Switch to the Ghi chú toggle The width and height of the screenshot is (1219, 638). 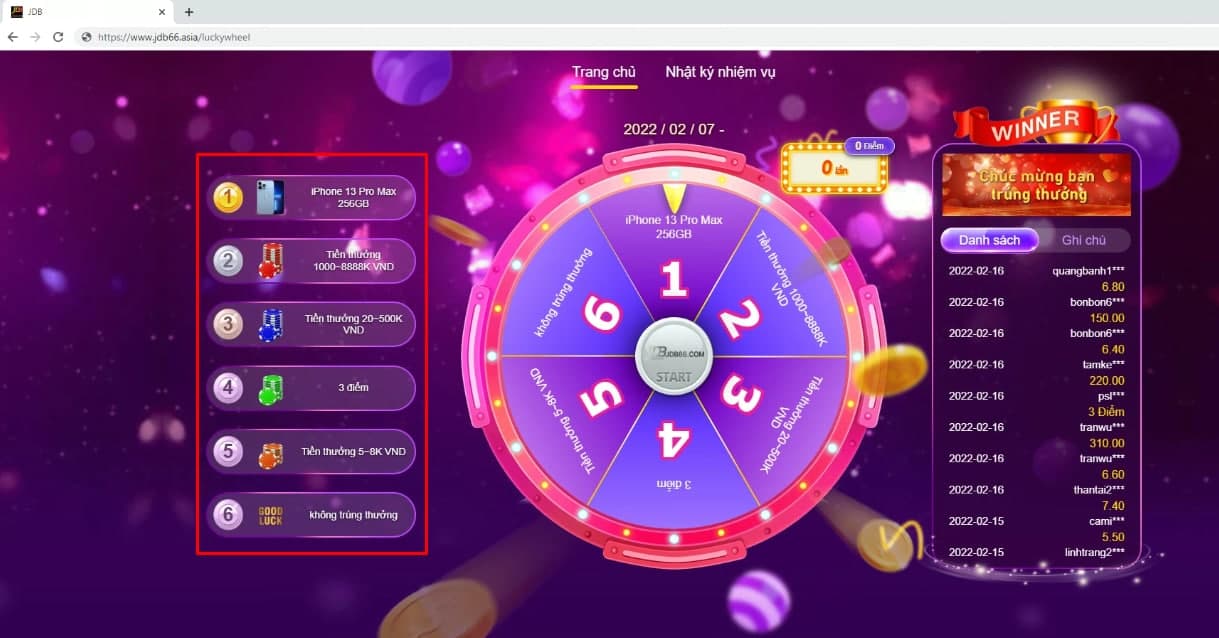(x=1084, y=240)
